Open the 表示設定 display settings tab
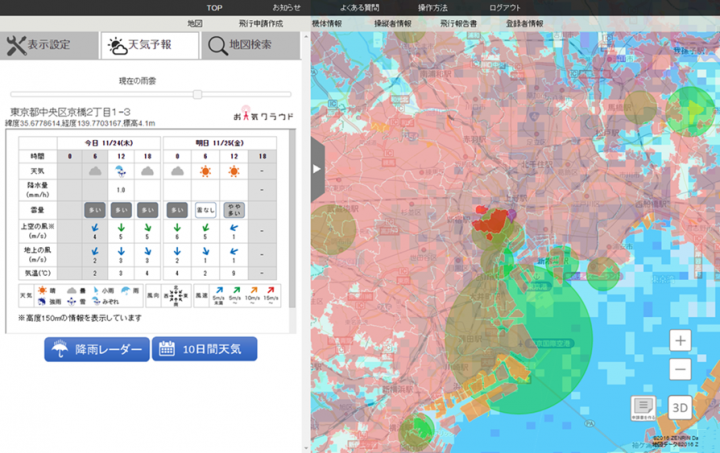 click(48, 45)
